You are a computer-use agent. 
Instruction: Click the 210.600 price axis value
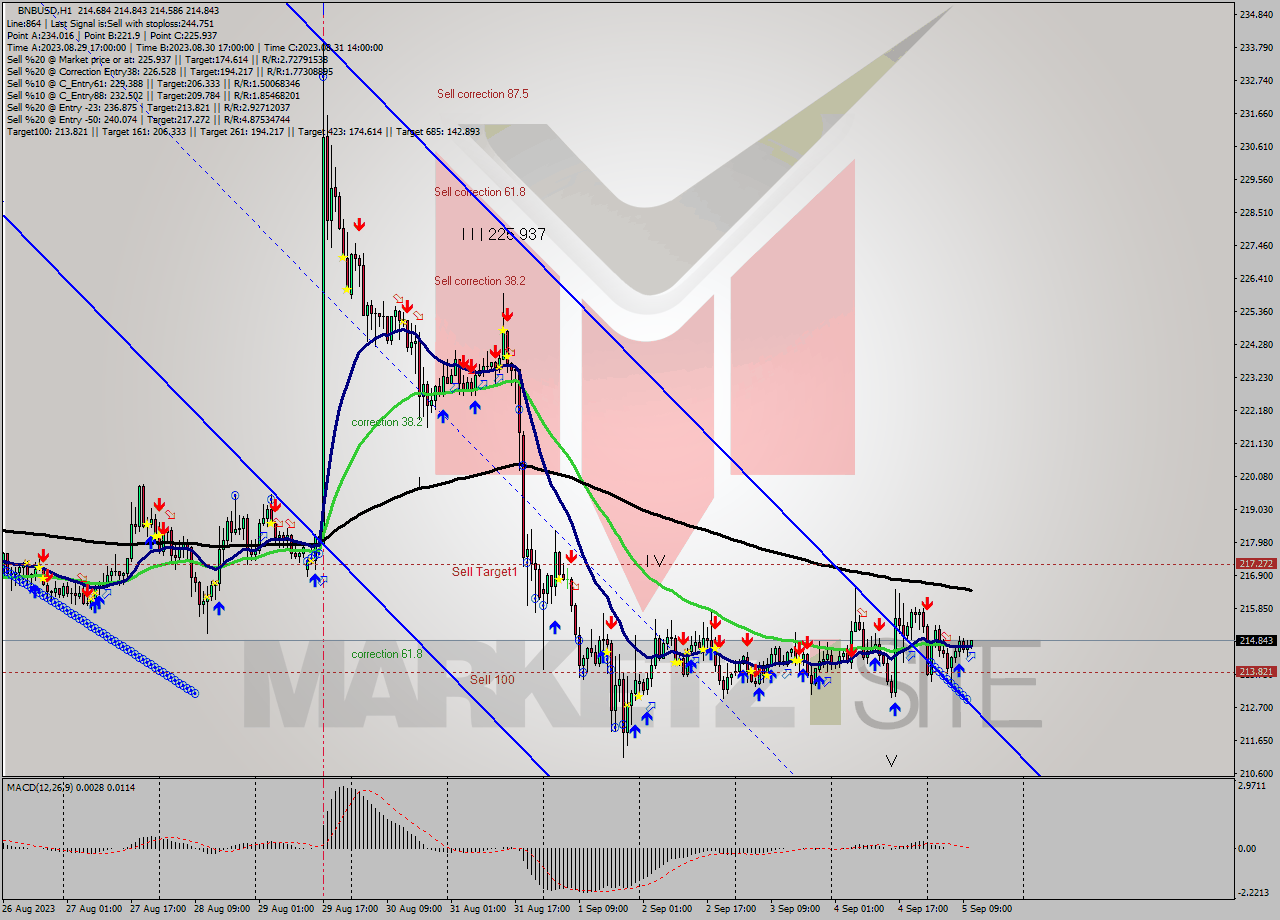[x=1256, y=773]
